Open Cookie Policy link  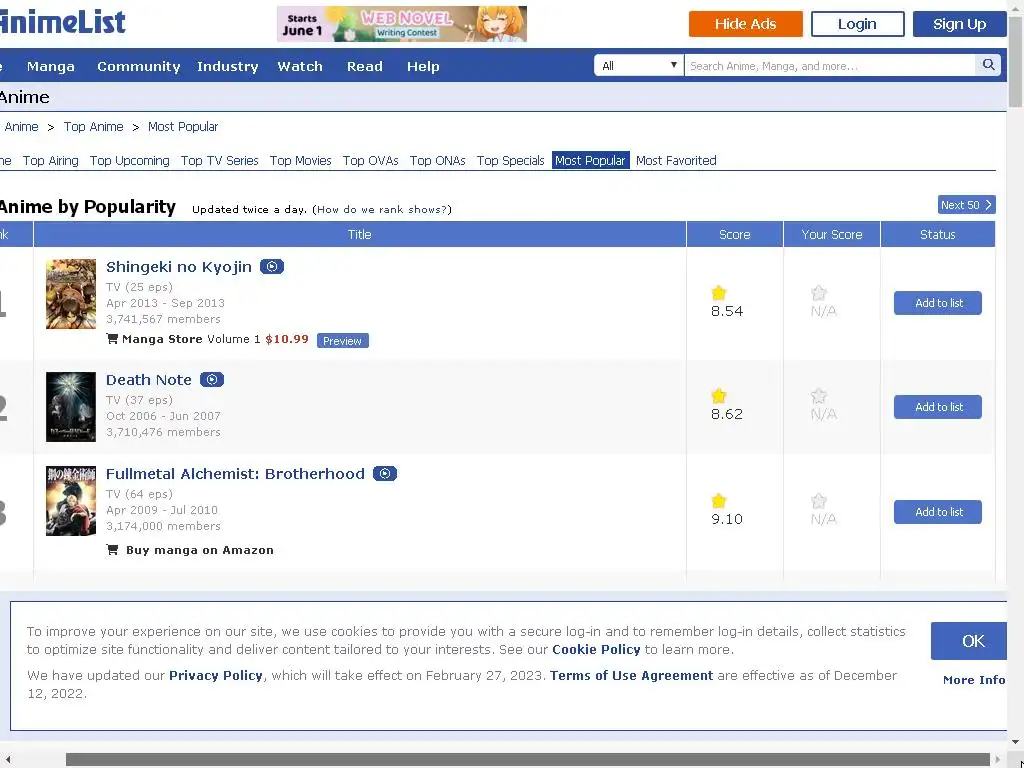pyautogui.click(x=596, y=650)
